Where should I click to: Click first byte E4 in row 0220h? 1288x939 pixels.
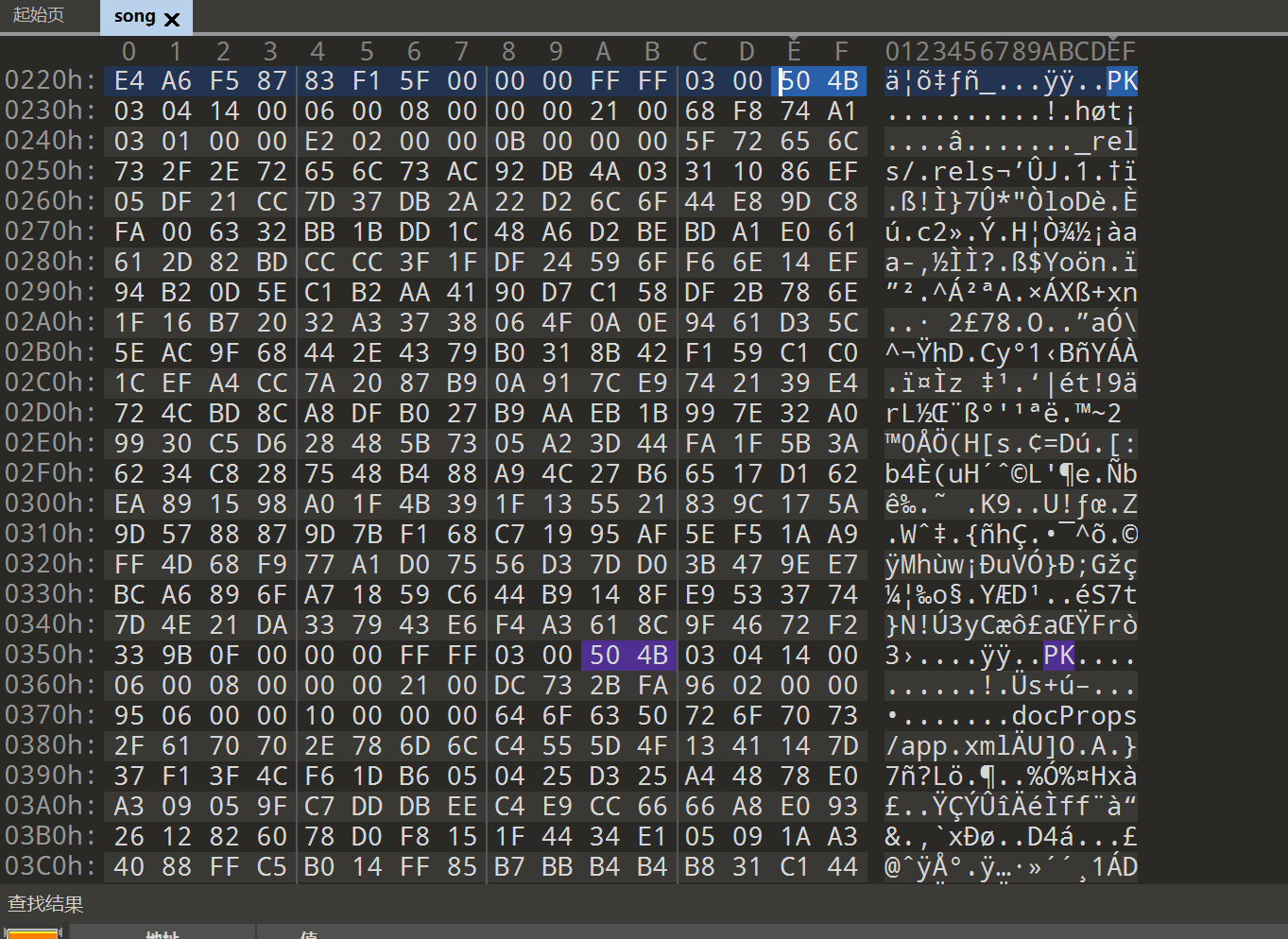pos(129,81)
